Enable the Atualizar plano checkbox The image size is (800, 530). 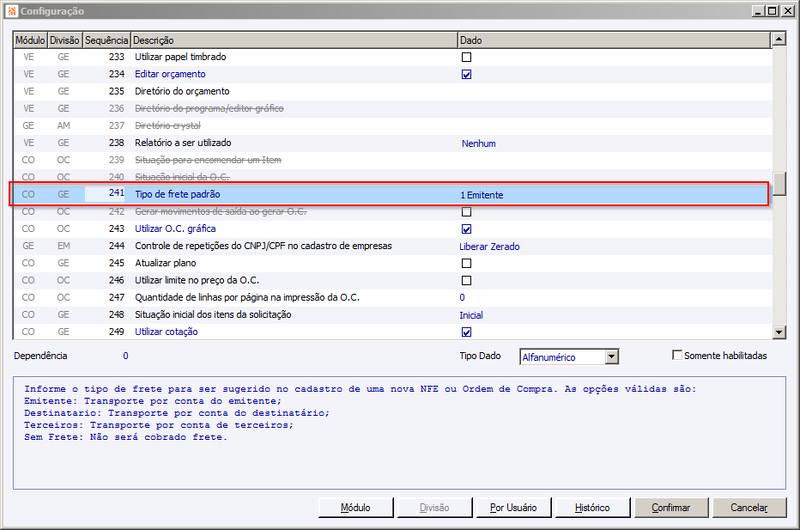tap(466, 263)
